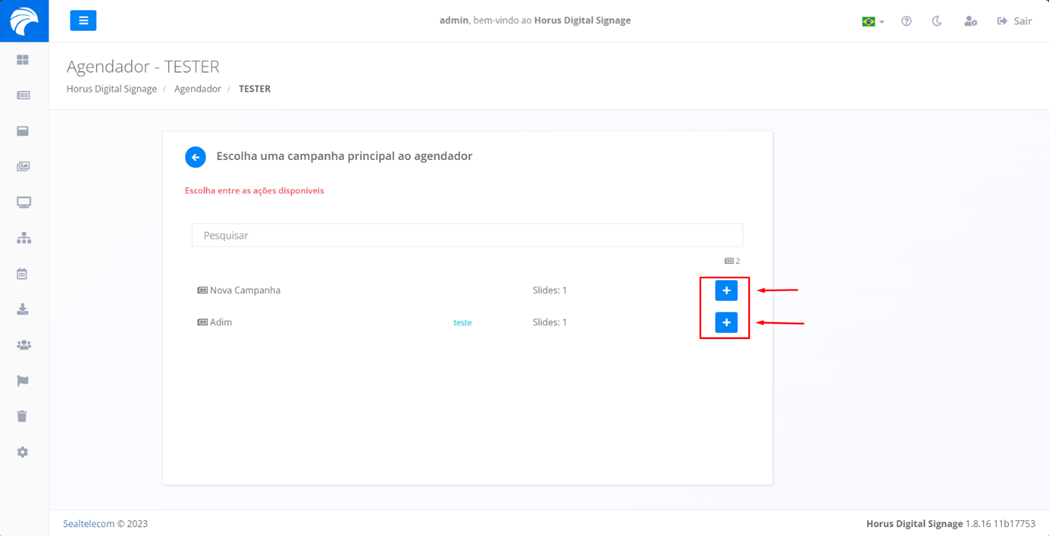Viewport: 1049px width, 536px height.
Task: Open the Brazil flag language dropdown
Action: point(872,21)
